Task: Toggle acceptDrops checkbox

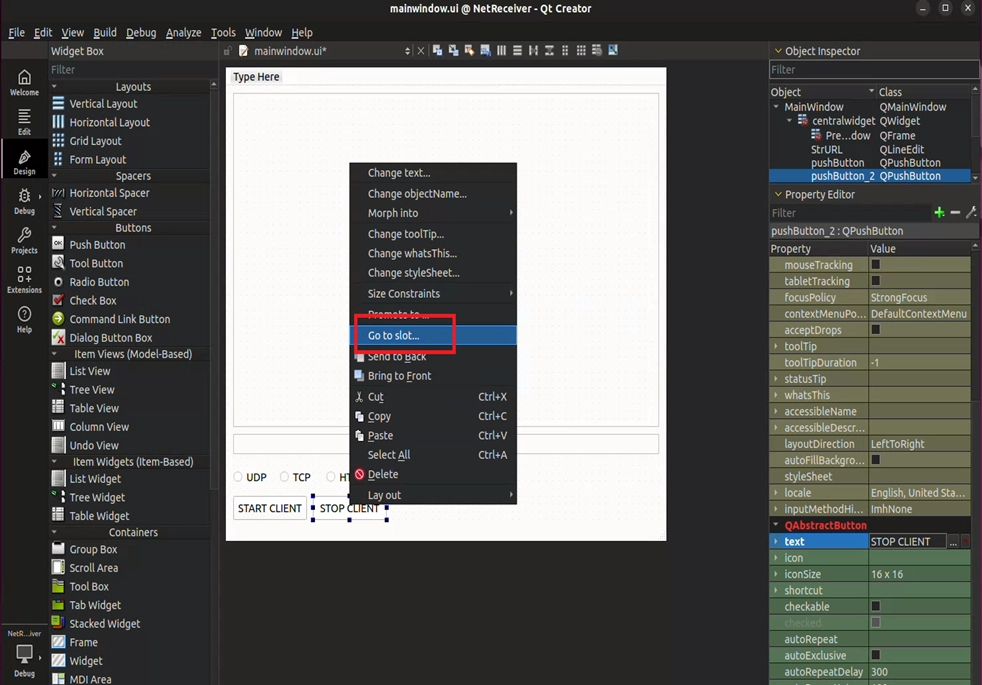Action: click(876, 330)
